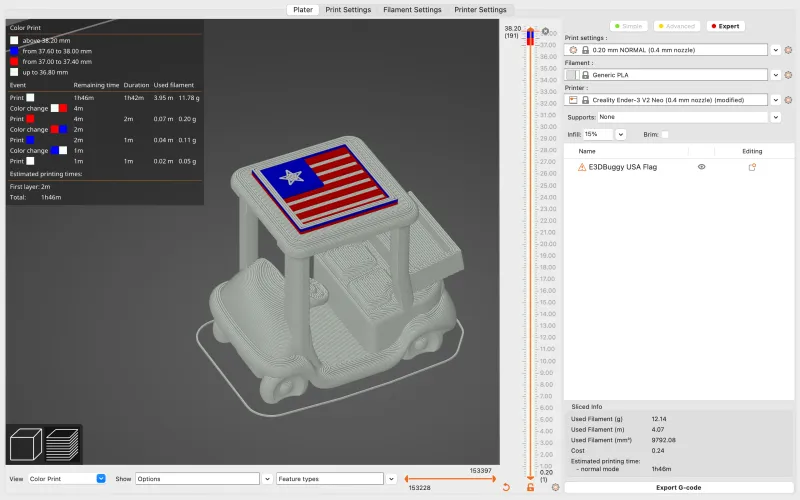Image resolution: width=800 pixels, height=500 pixels.
Task: Click right thumb of horizontal moves slider
Action: (494, 479)
